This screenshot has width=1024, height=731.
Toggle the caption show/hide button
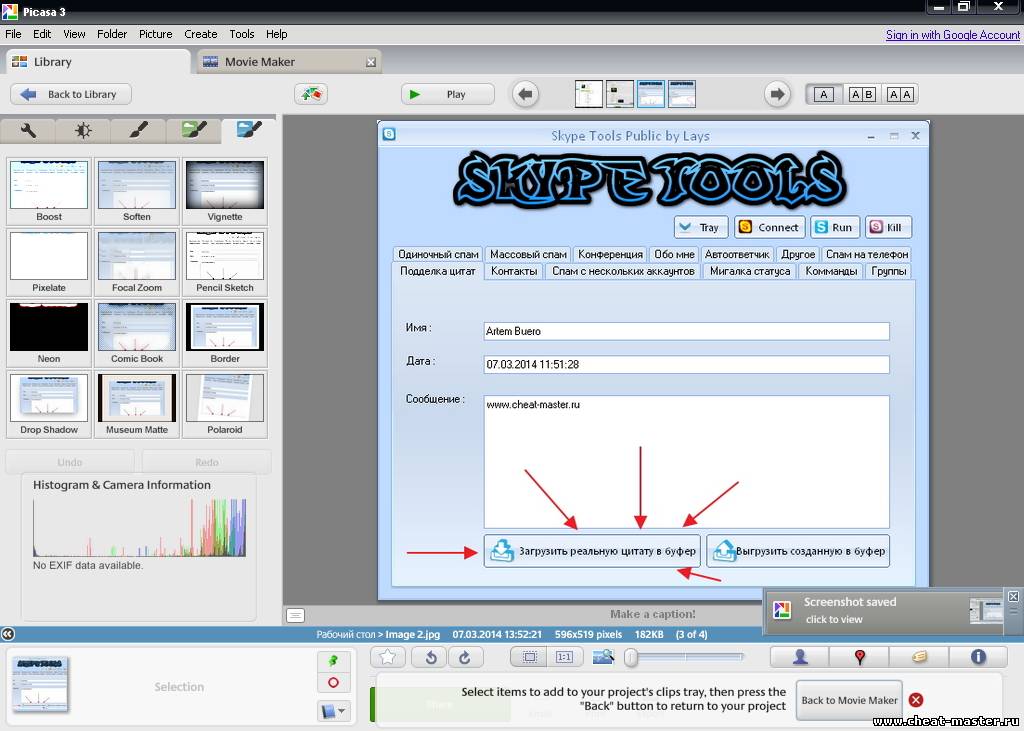pyautogui.click(x=295, y=615)
